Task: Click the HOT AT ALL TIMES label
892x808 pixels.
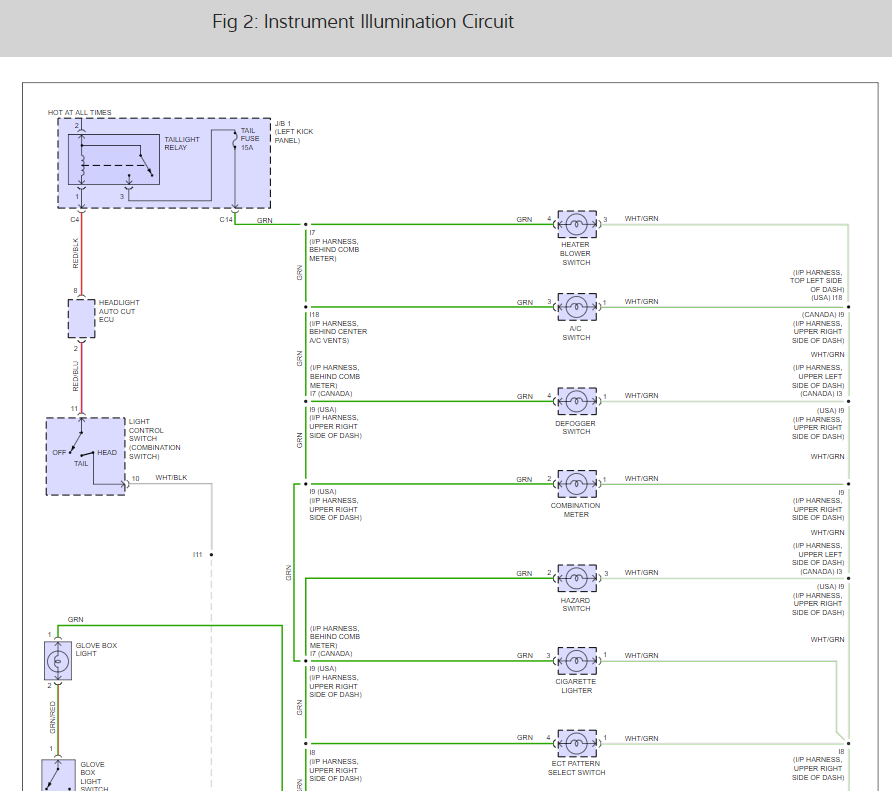Action: [80, 113]
